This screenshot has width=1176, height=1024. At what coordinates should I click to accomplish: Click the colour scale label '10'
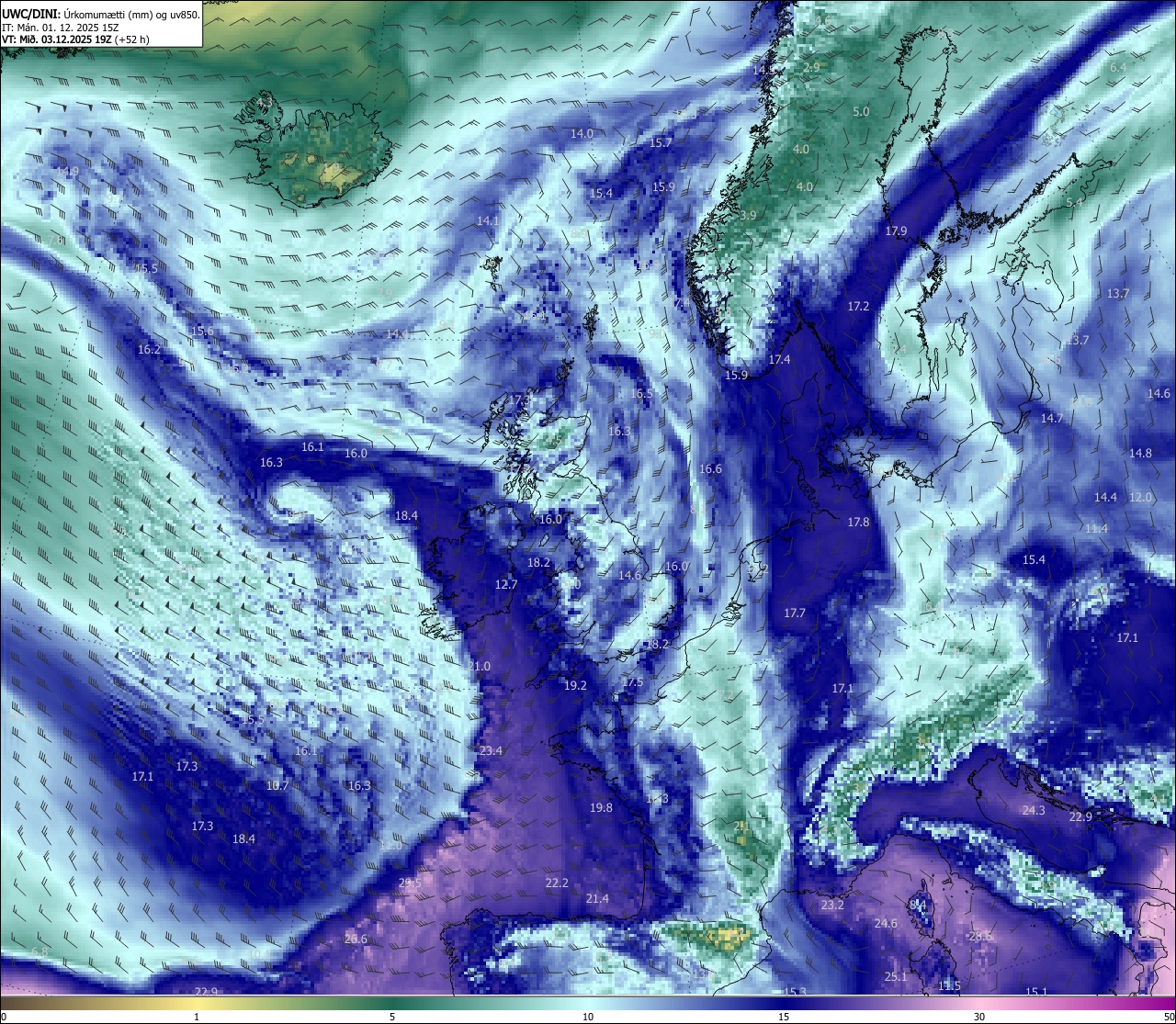pyautogui.click(x=588, y=1017)
